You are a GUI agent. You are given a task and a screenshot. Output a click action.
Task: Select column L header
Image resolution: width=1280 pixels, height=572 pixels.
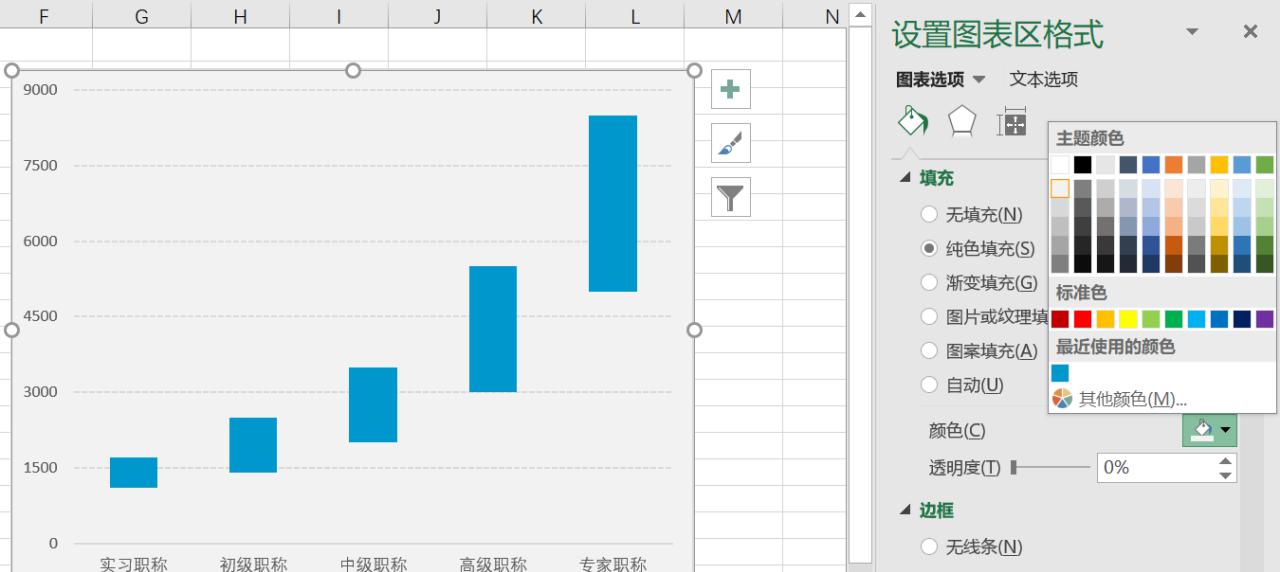tap(635, 14)
